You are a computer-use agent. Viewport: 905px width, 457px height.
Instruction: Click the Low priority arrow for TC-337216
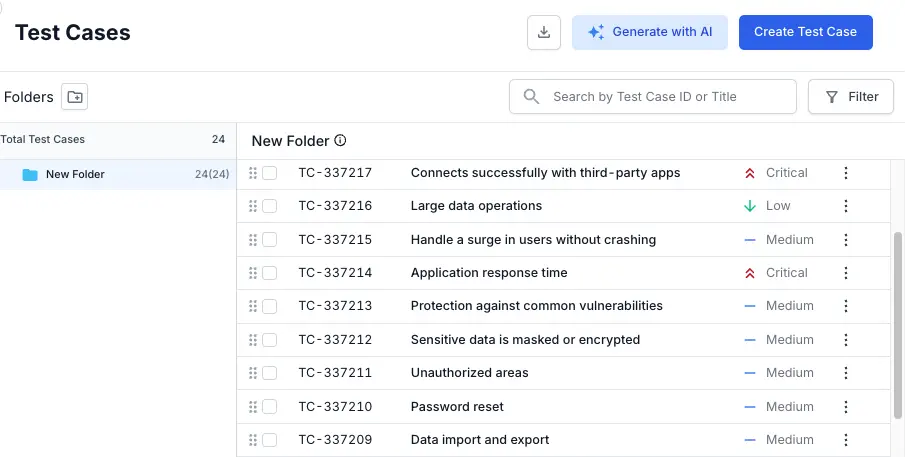click(x=750, y=206)
